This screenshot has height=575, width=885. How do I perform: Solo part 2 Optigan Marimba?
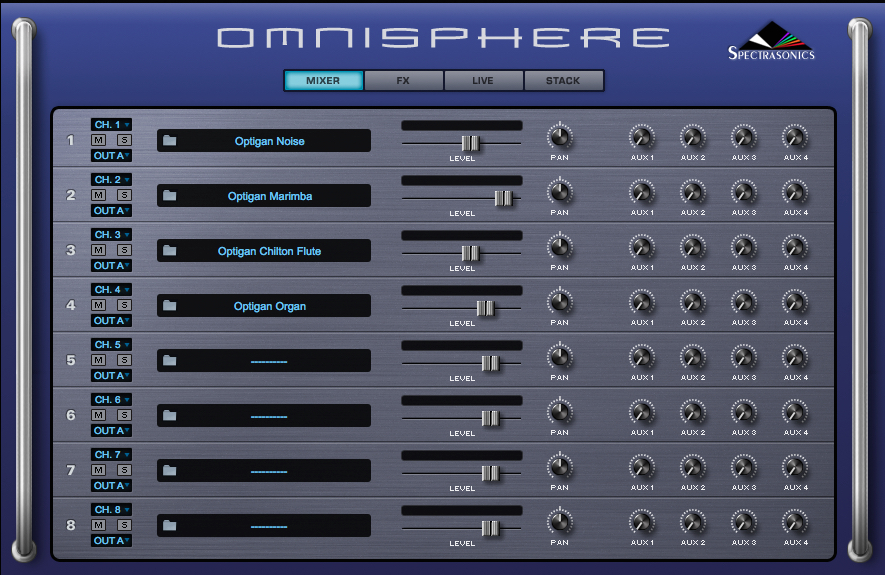[124, 195]
